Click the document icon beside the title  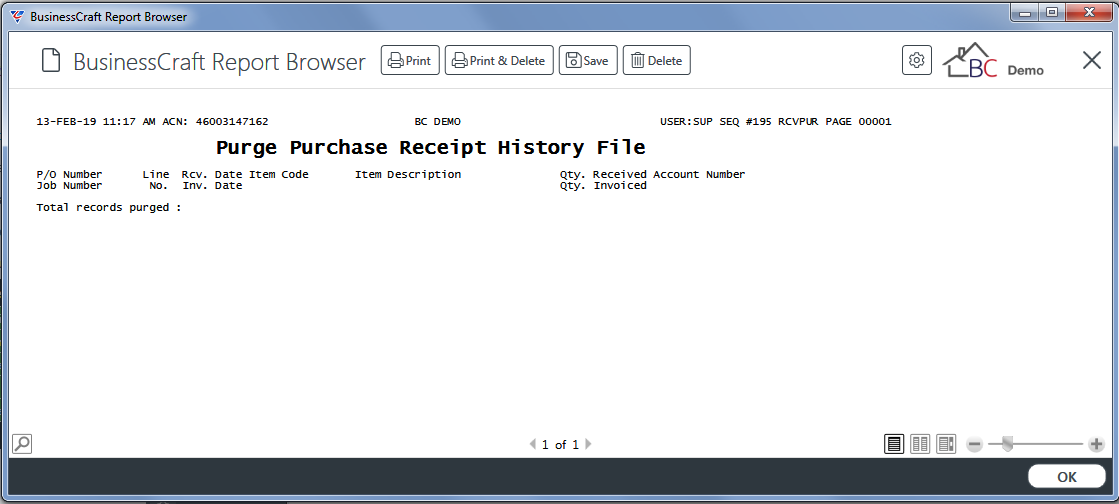click(51, 61)
